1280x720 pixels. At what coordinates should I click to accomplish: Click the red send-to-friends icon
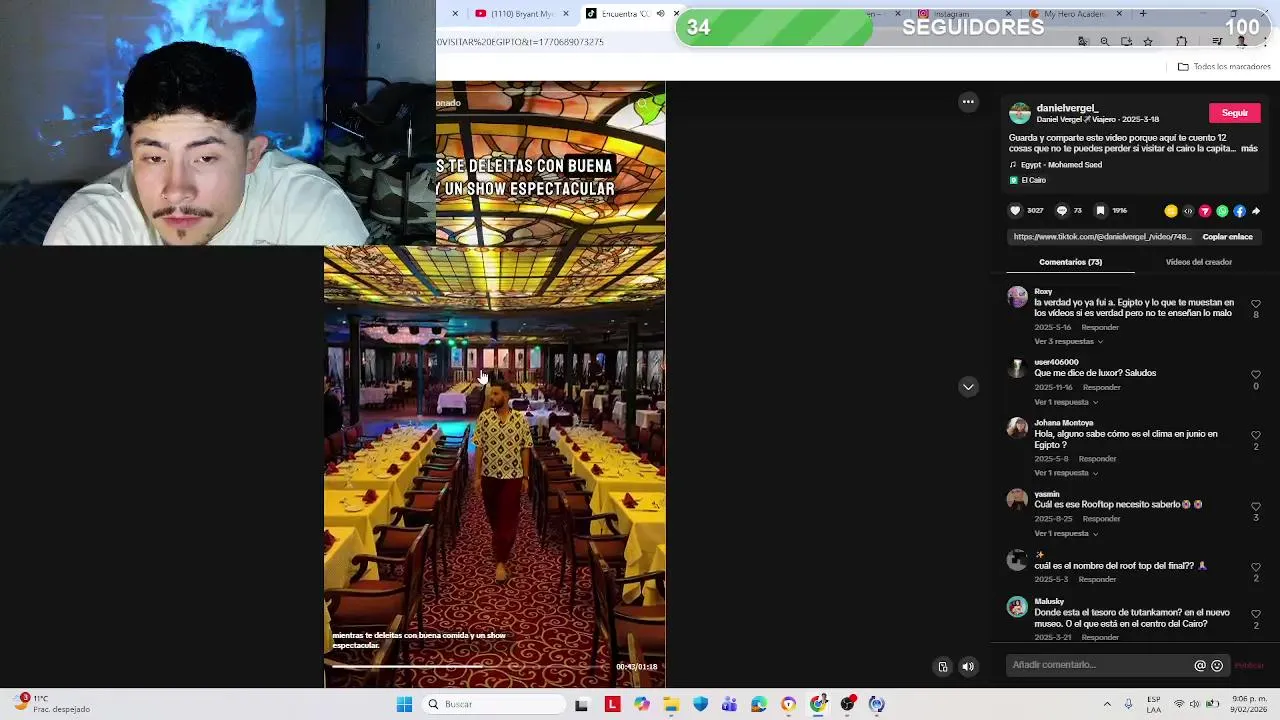[x=1205, y=211]
